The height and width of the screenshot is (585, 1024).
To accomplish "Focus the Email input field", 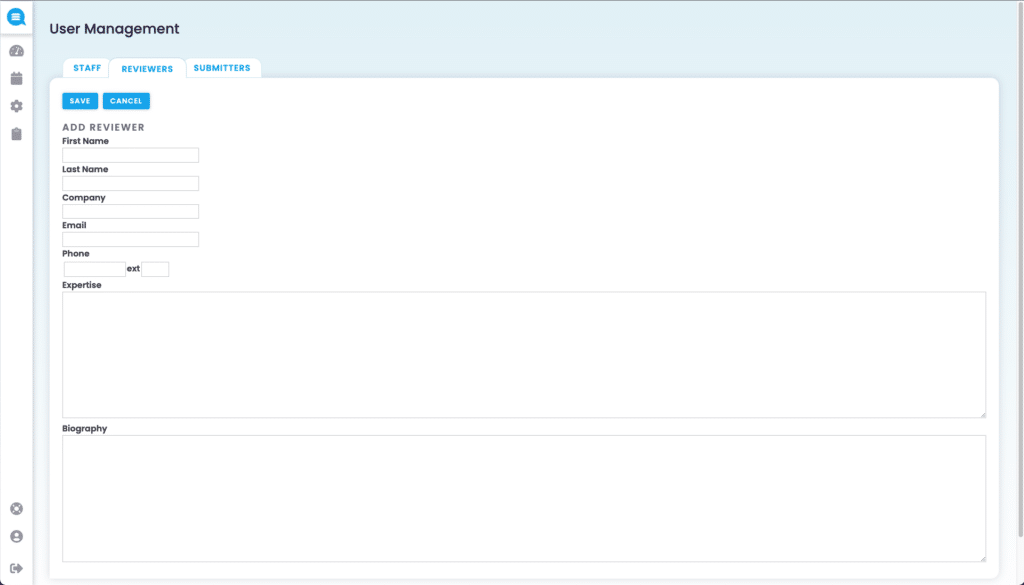I will click(131, 240).
